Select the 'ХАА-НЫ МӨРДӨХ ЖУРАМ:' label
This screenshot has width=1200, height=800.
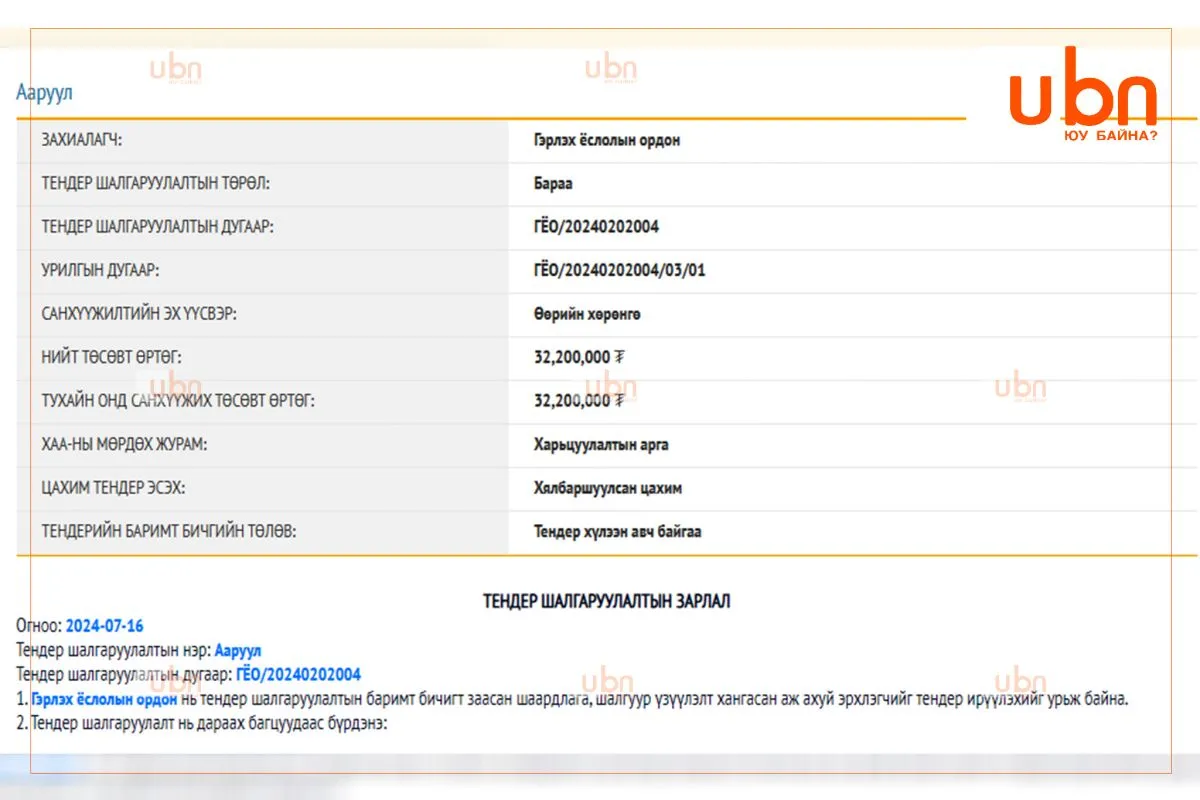pos(125,444)
